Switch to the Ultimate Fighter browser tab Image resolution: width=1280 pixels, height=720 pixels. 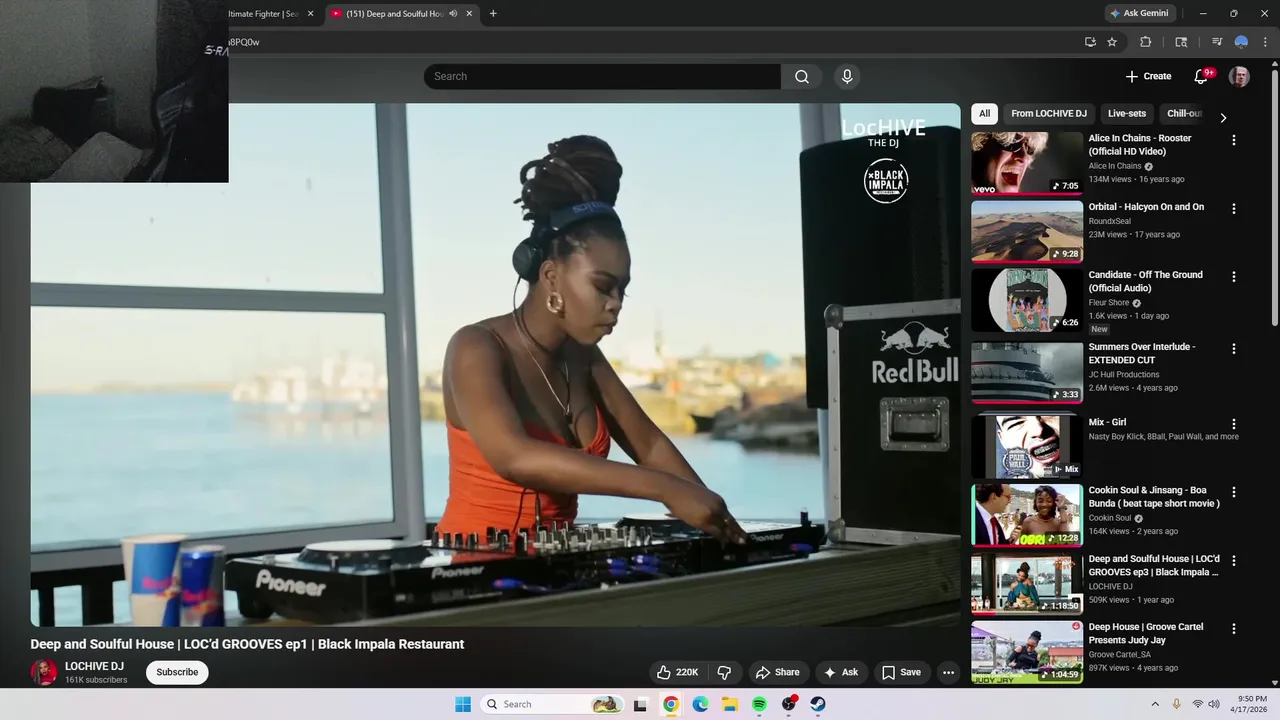click(x=263, y=14)
